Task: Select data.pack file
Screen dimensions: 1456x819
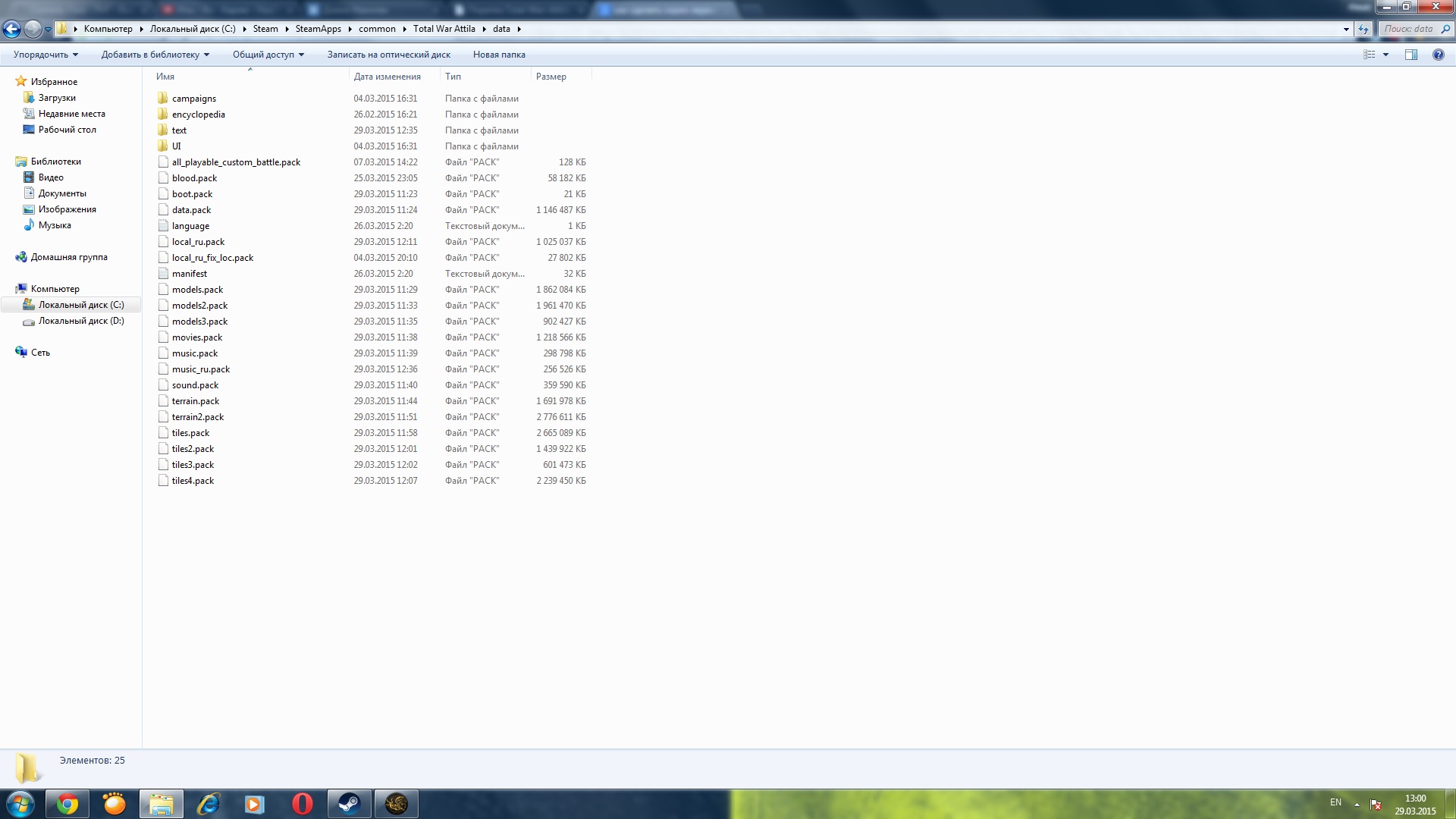Action: pyautogui.click(x=191, y=209)
